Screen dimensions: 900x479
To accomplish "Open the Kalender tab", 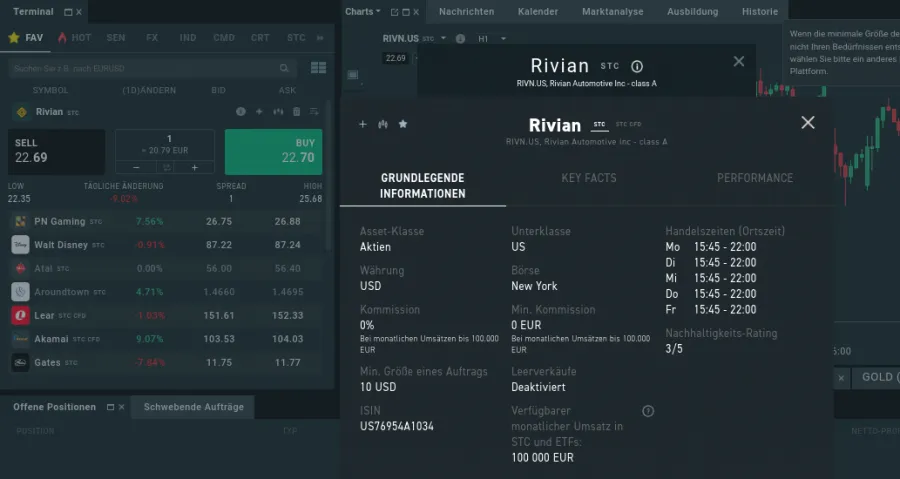I will [538, 11].
